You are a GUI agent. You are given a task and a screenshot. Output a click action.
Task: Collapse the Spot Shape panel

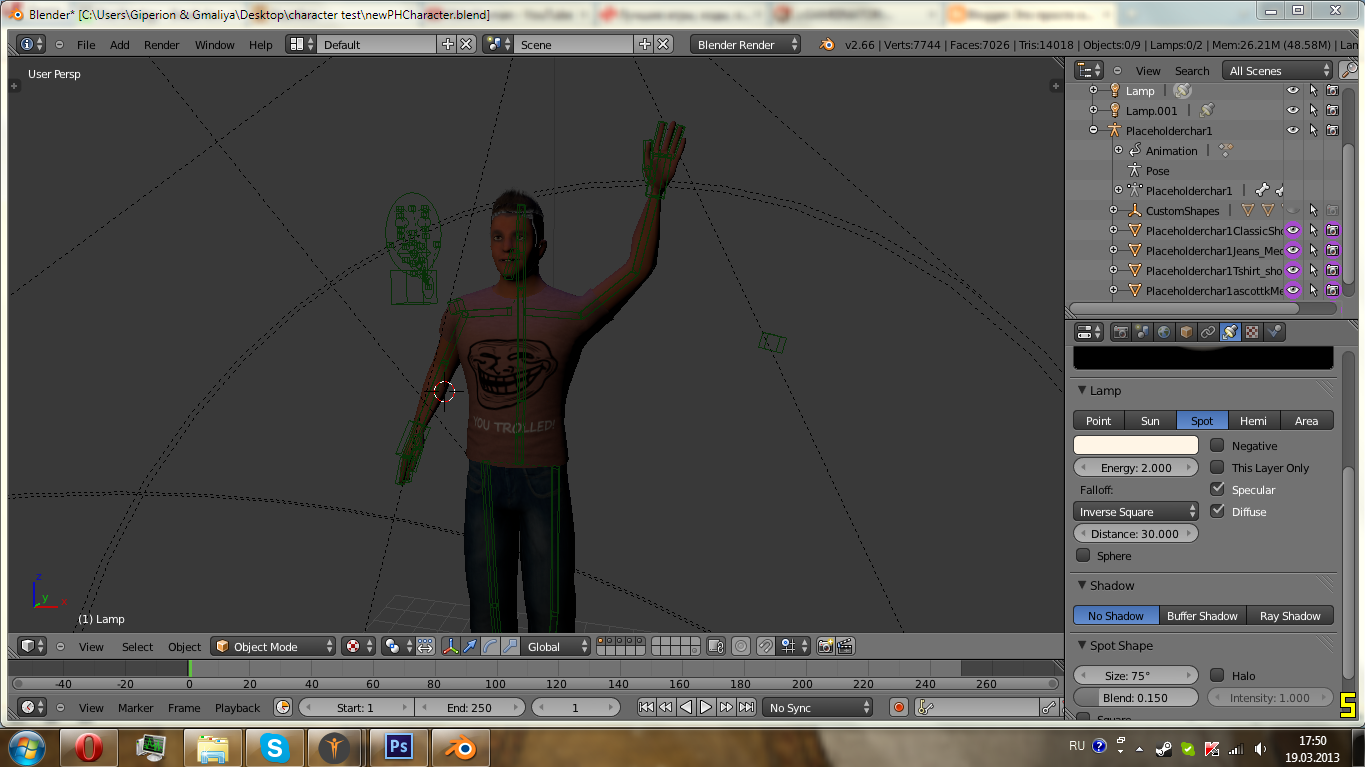tap(1083, 645)
